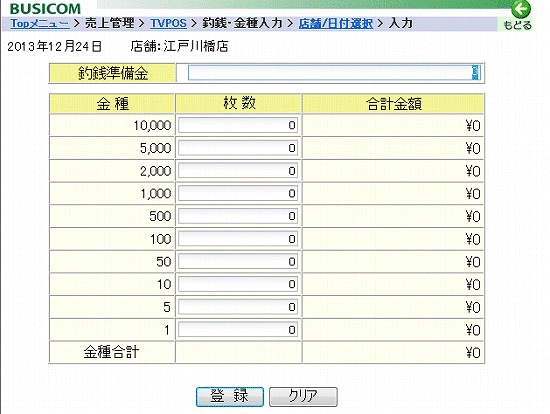Open the 店舗/日付選択 breadcrumb link
The width and height of the screenshot is (550, 414).
pos(336,24)
